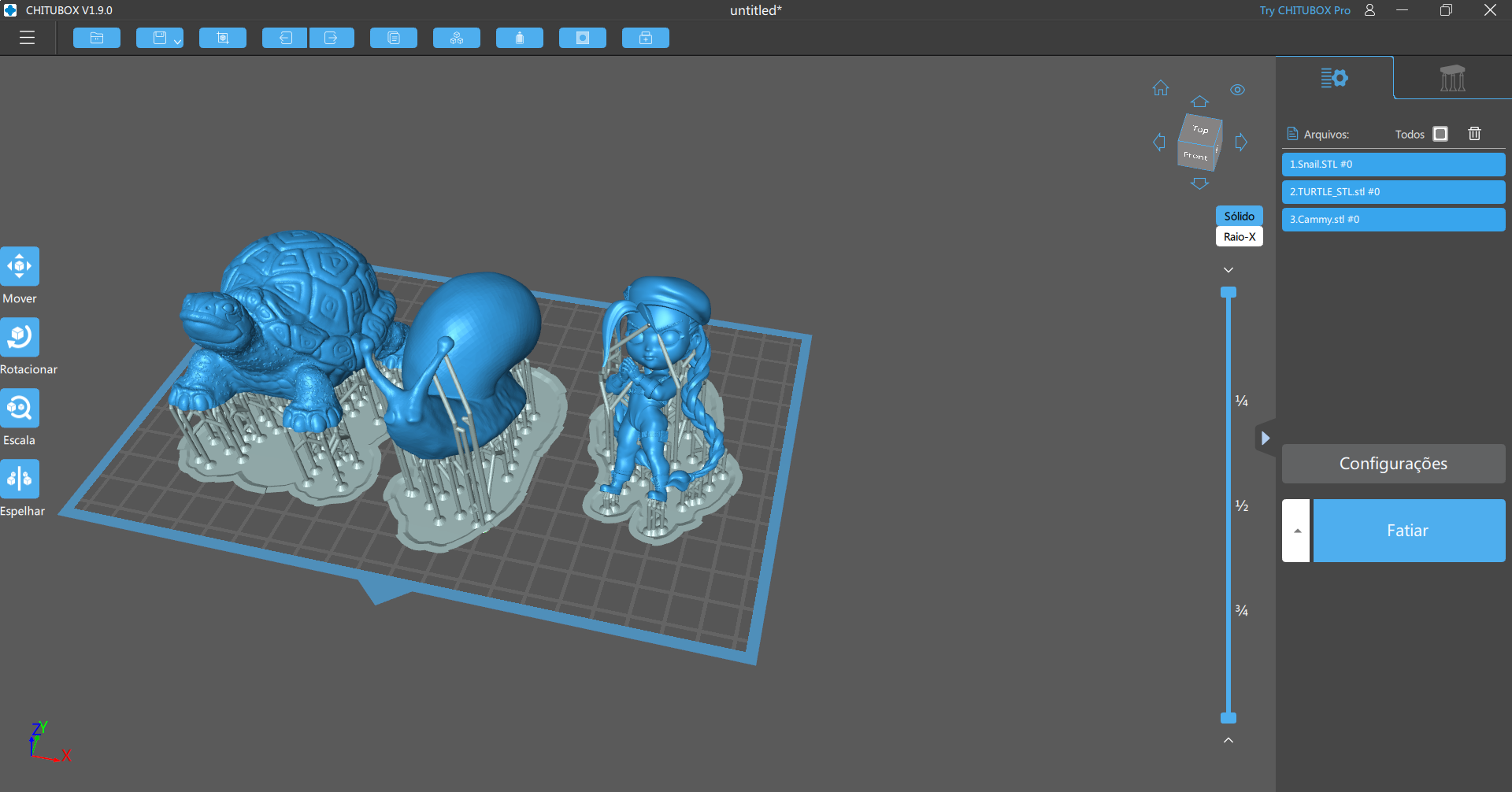Image resolution: width=1512 pixels, height=792 pixels.
Task: Select the Mover tool
Action: point(20,266)
